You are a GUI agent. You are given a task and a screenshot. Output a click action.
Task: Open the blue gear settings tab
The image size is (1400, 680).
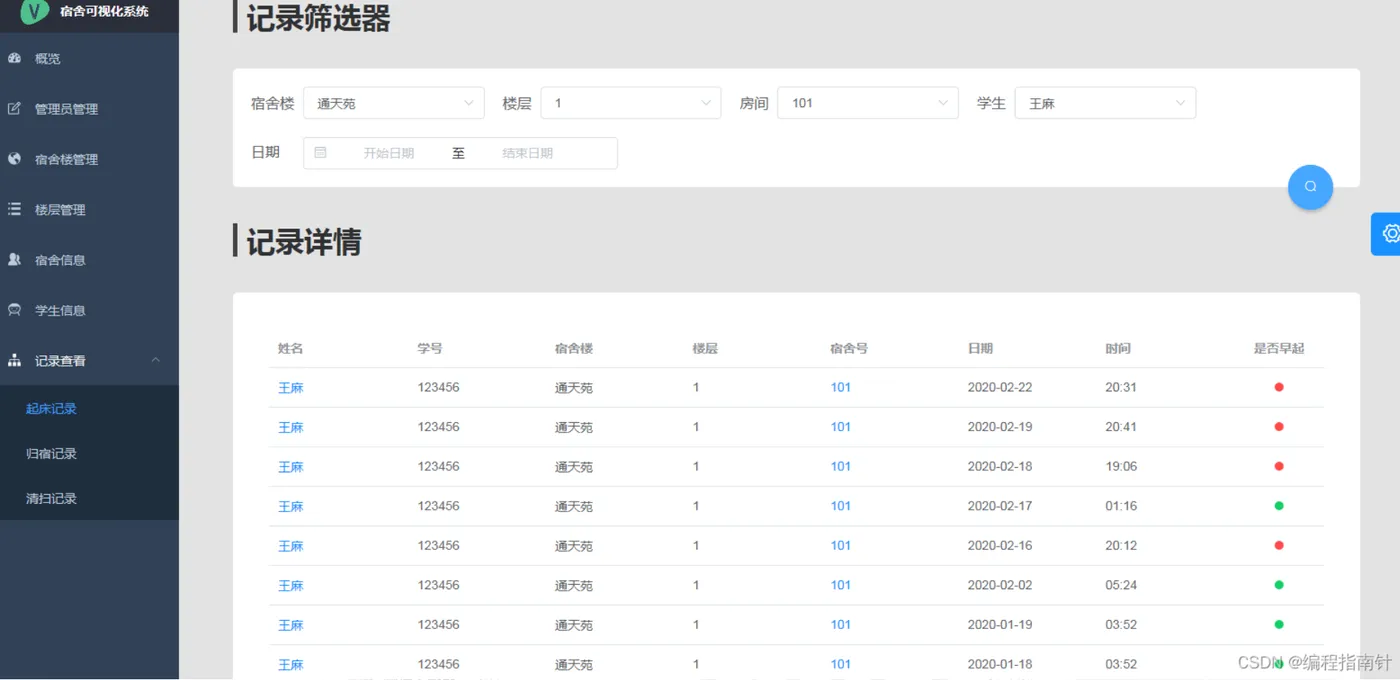[1386, 233]
